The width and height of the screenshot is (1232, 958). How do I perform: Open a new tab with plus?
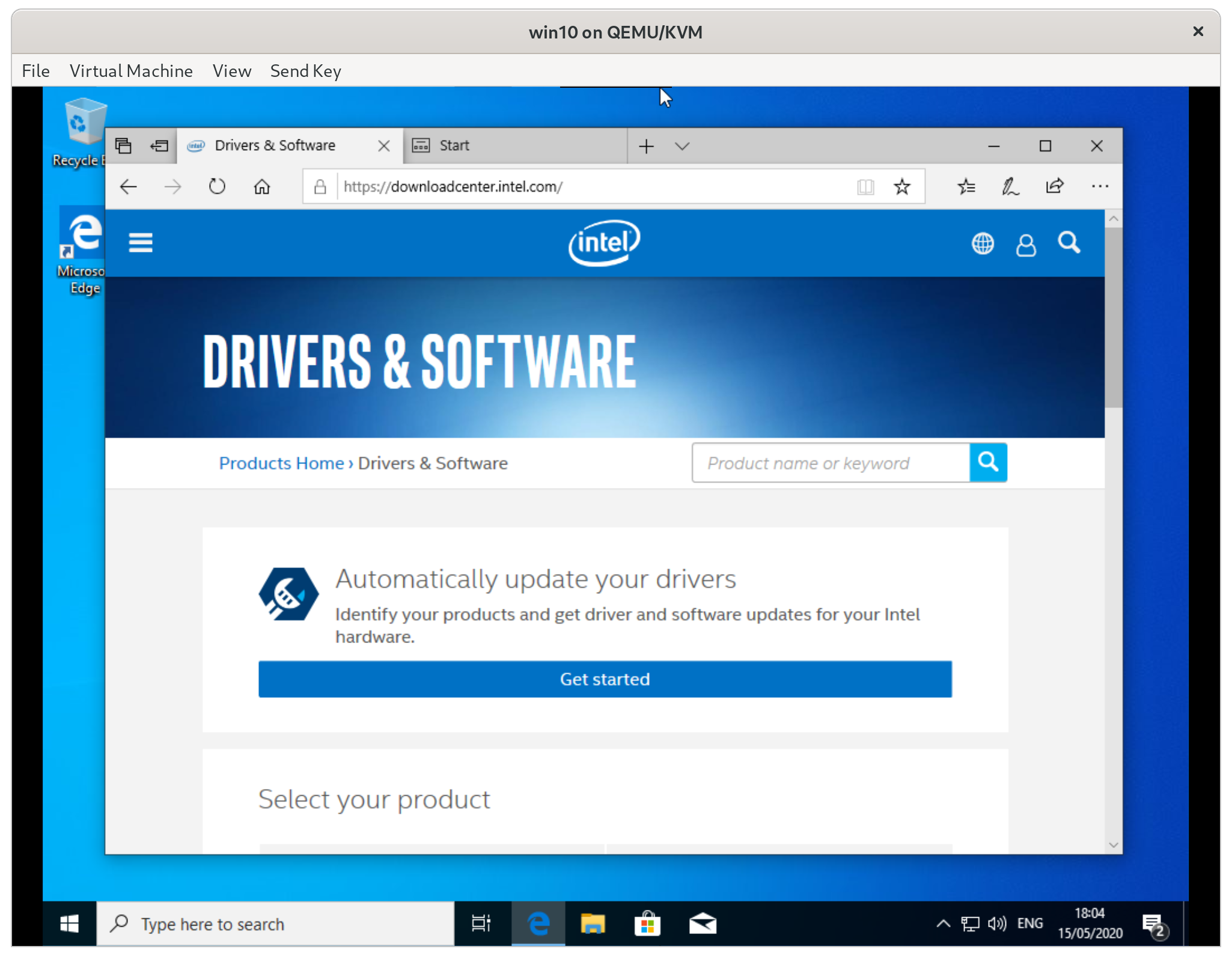point(646,146)
